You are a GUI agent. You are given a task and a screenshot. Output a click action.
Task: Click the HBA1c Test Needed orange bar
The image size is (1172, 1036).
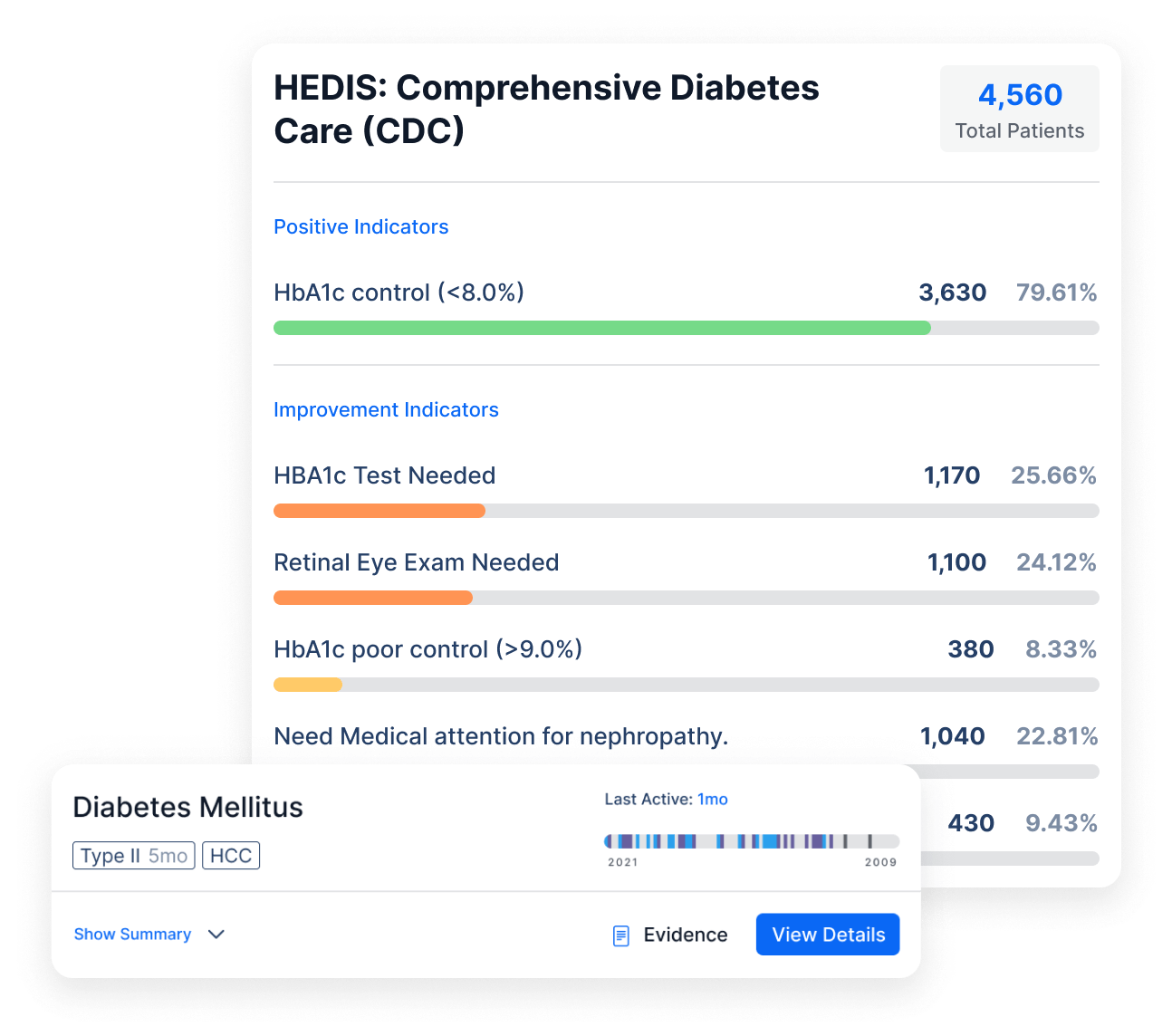coord(379,511)
